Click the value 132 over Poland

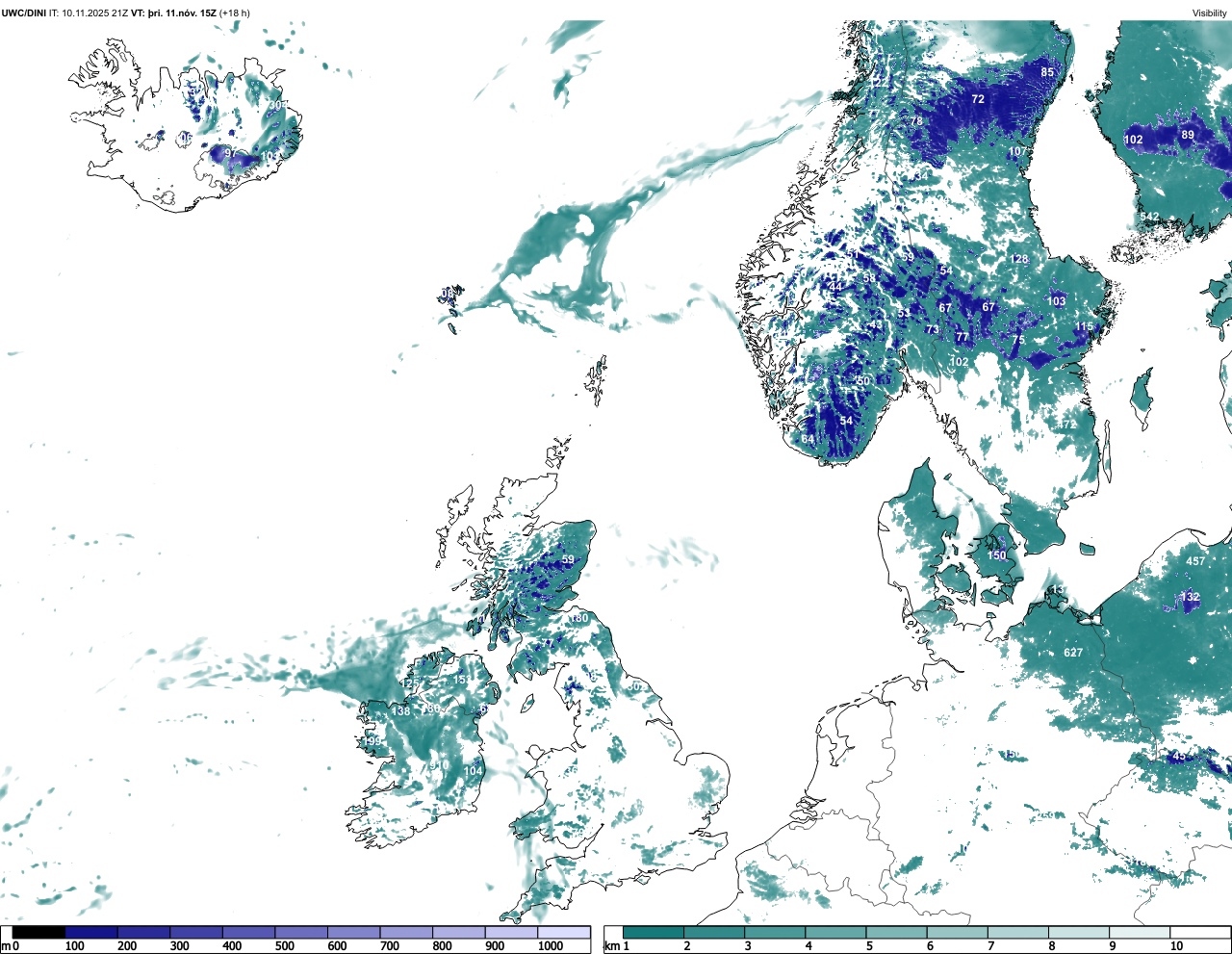[x=1191, y=597]
